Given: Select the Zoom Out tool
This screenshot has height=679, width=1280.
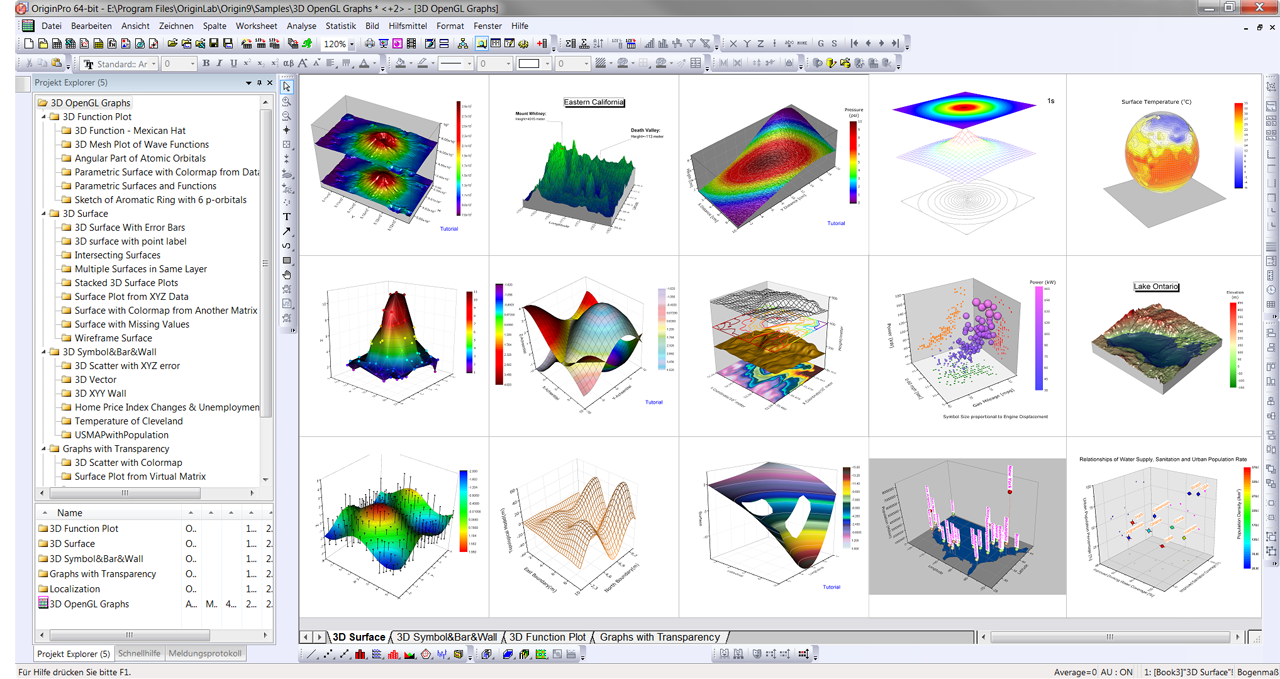Looking at the screenshot, I should click(287, 116).
